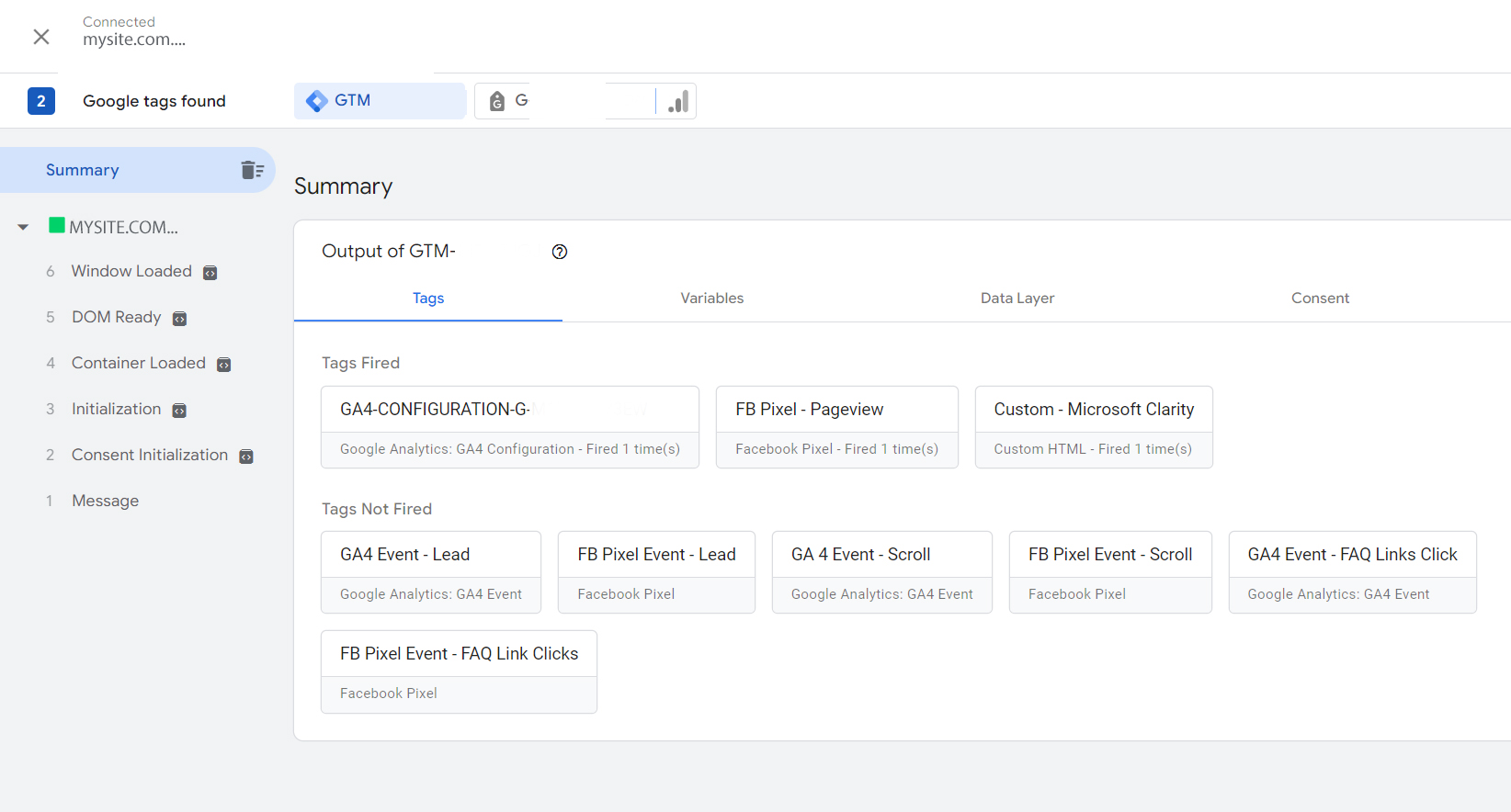The width and height of the screenshot is (1511, 812).
Task: Click the code icon beside Initialization
Action: tap(180, 411)
